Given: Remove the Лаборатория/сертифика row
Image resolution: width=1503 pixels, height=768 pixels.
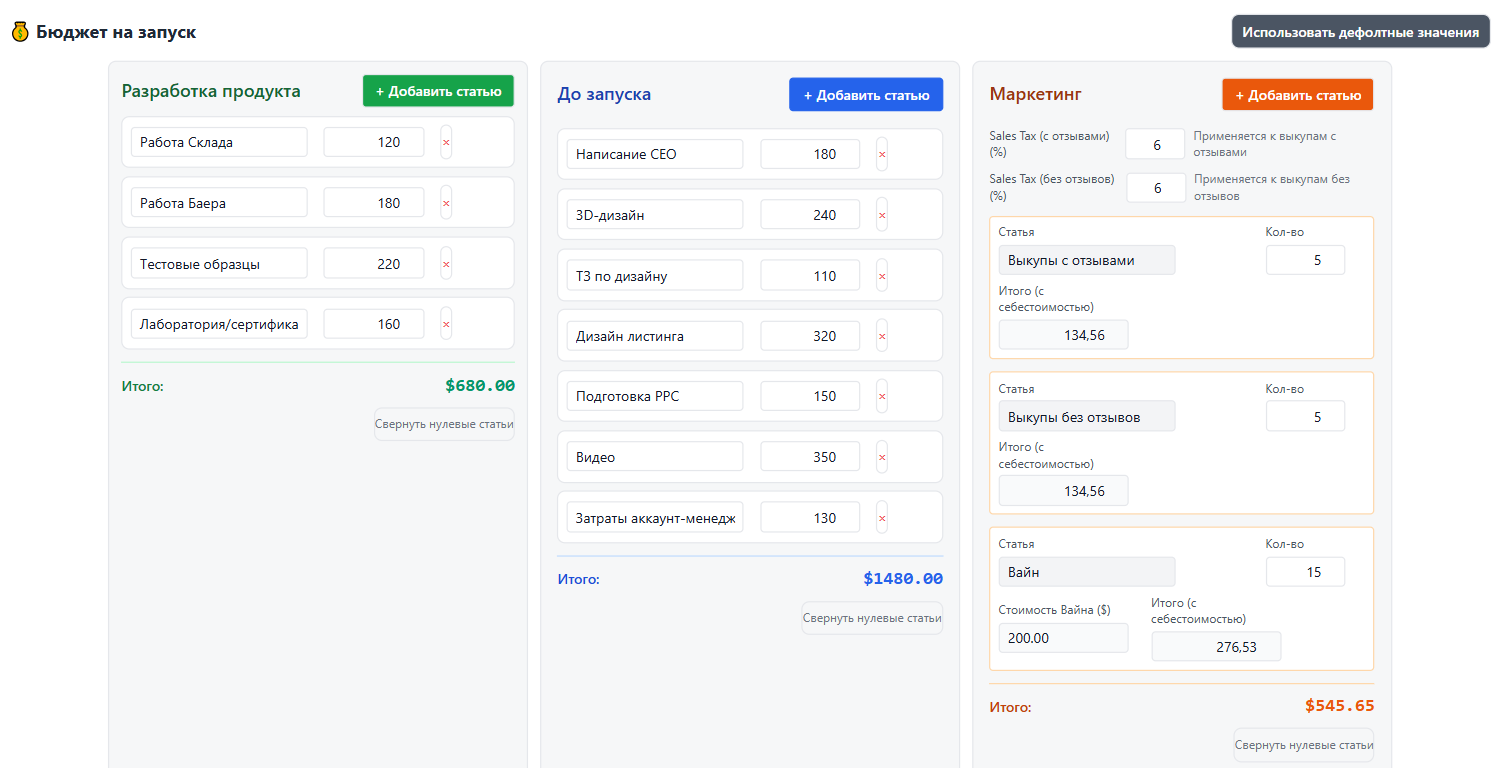Looking at the screenshot, I should click(x=446, y=324).
